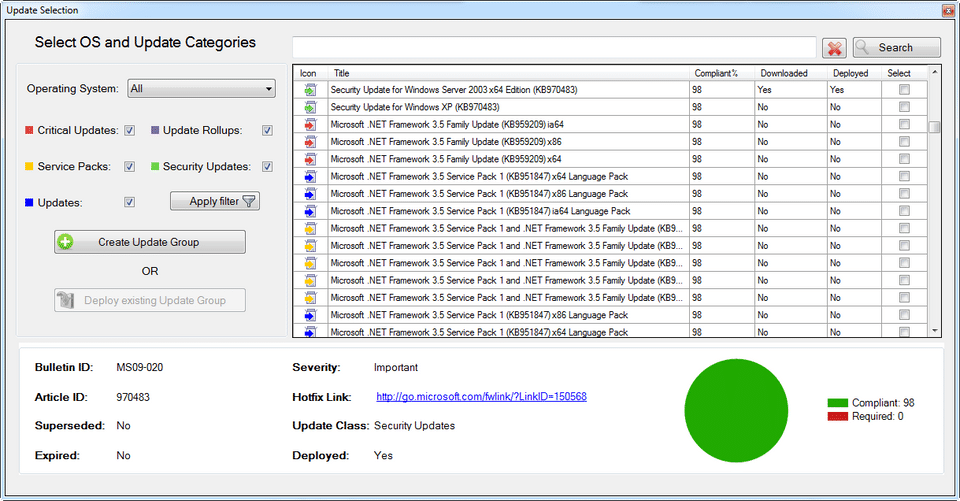Select .NET 3.5 Family Update KB959209 x86 title
960x501 pixels.
tap(446, 141)
